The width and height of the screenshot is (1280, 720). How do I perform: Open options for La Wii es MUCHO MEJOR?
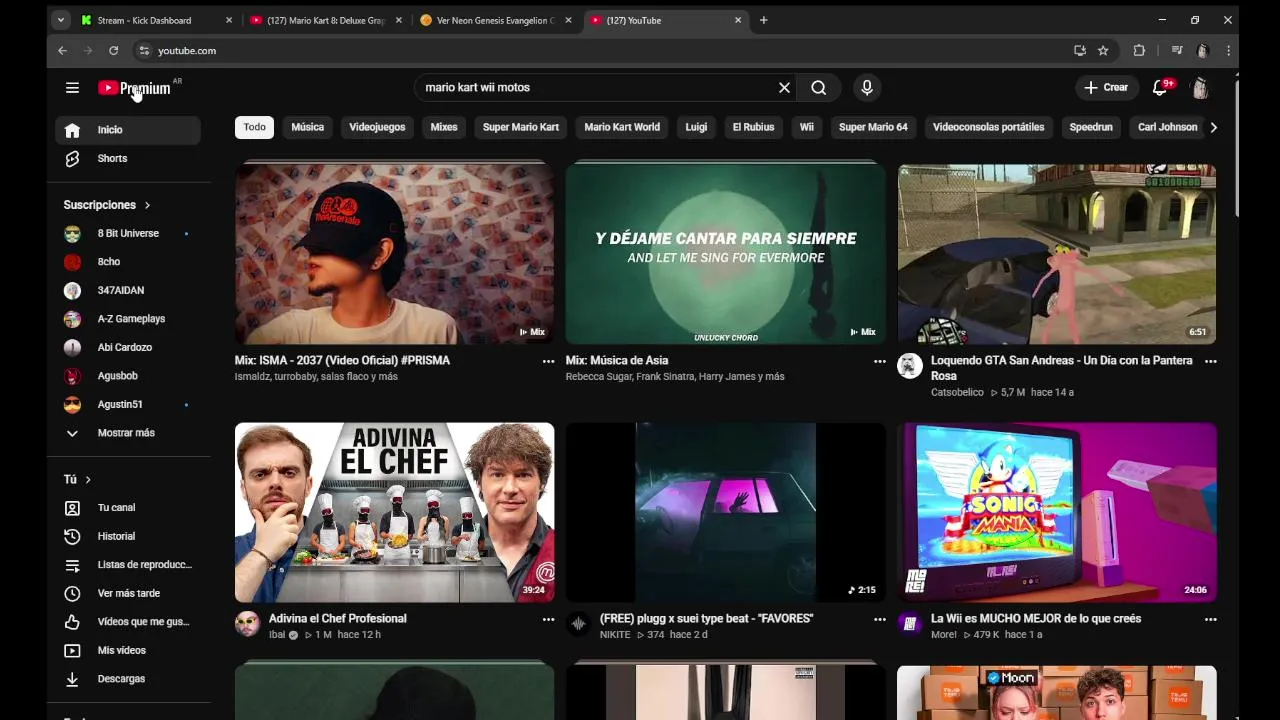(x=1210, y=620)
